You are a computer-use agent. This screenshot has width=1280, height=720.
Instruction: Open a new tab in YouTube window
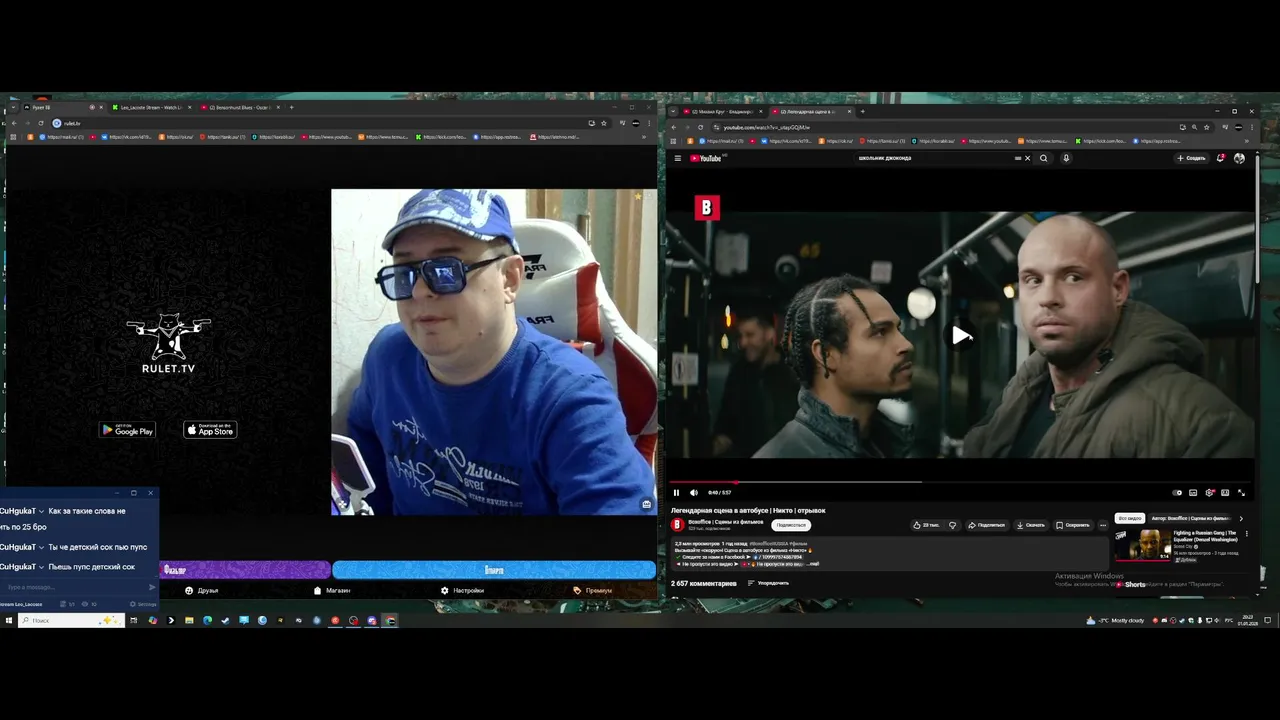862,111
